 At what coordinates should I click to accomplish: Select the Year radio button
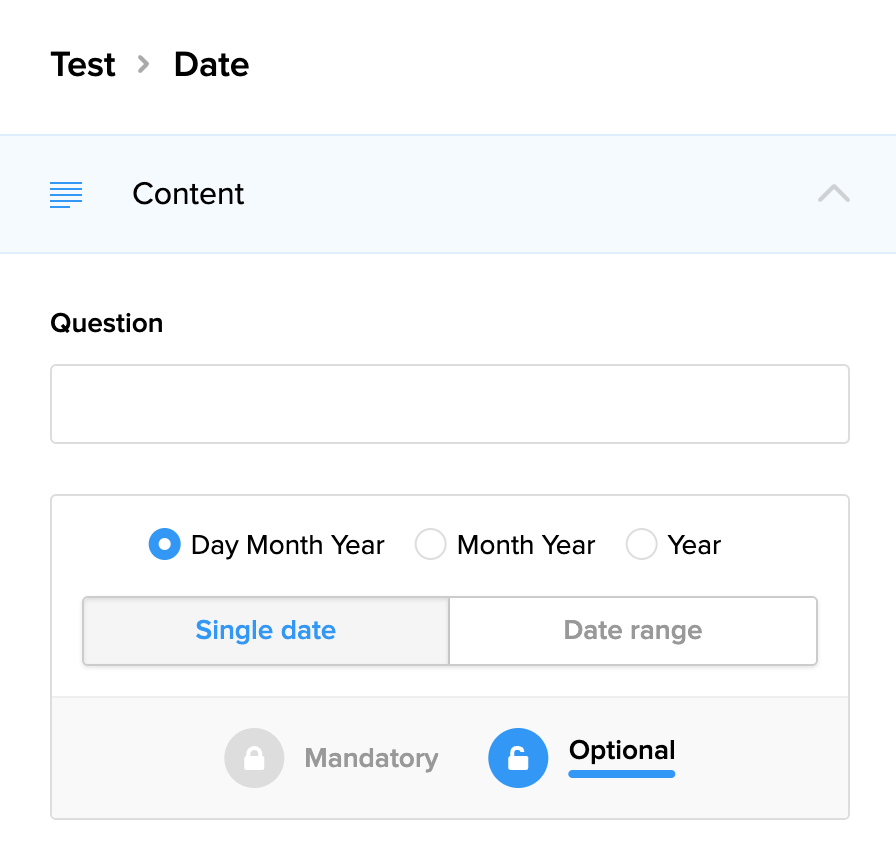[x=641, y=545]
